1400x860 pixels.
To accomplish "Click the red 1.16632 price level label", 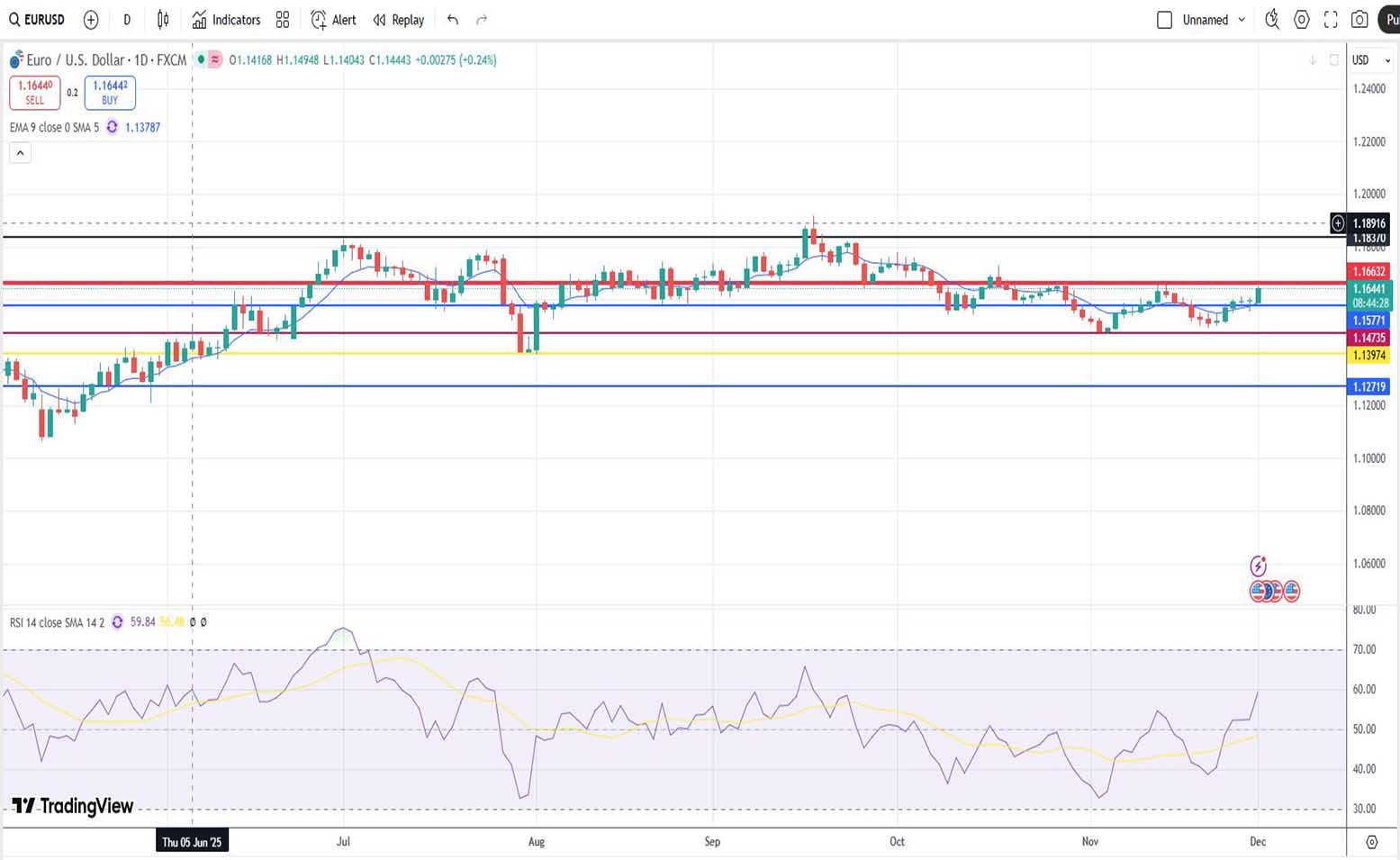I will coord(1368,271).
